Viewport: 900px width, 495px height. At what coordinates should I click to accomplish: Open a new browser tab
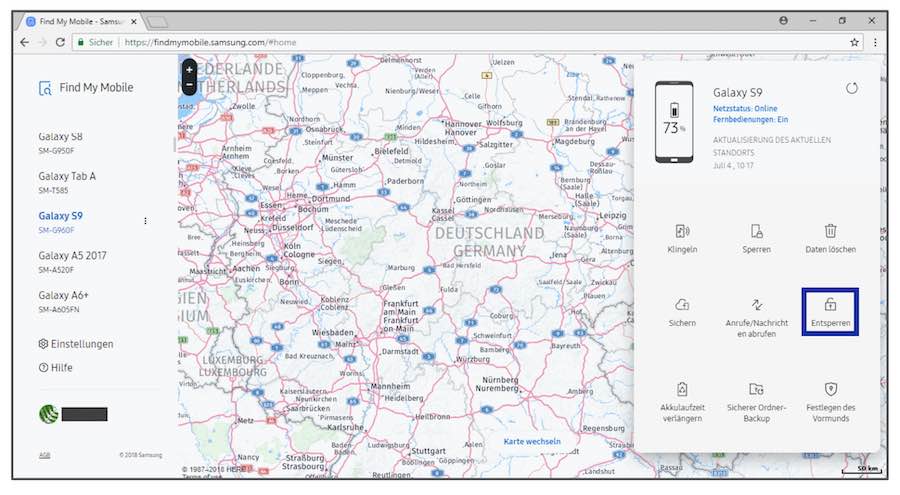point(157,22)
